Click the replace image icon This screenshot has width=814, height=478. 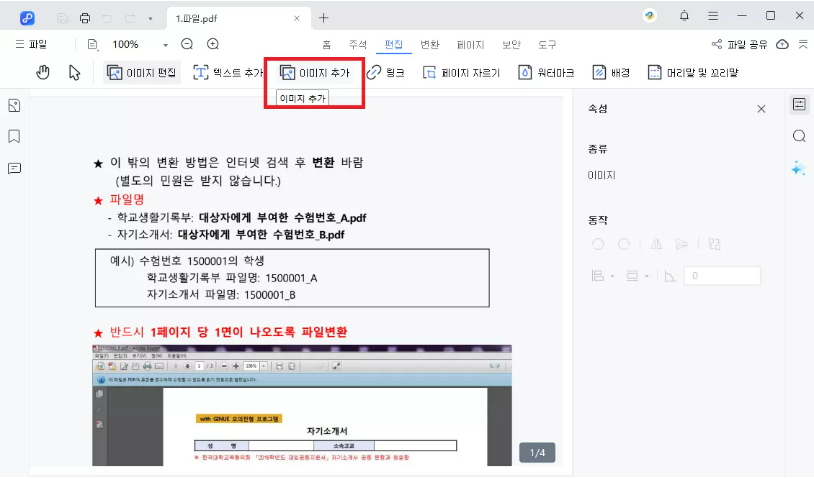coord(714,244)
